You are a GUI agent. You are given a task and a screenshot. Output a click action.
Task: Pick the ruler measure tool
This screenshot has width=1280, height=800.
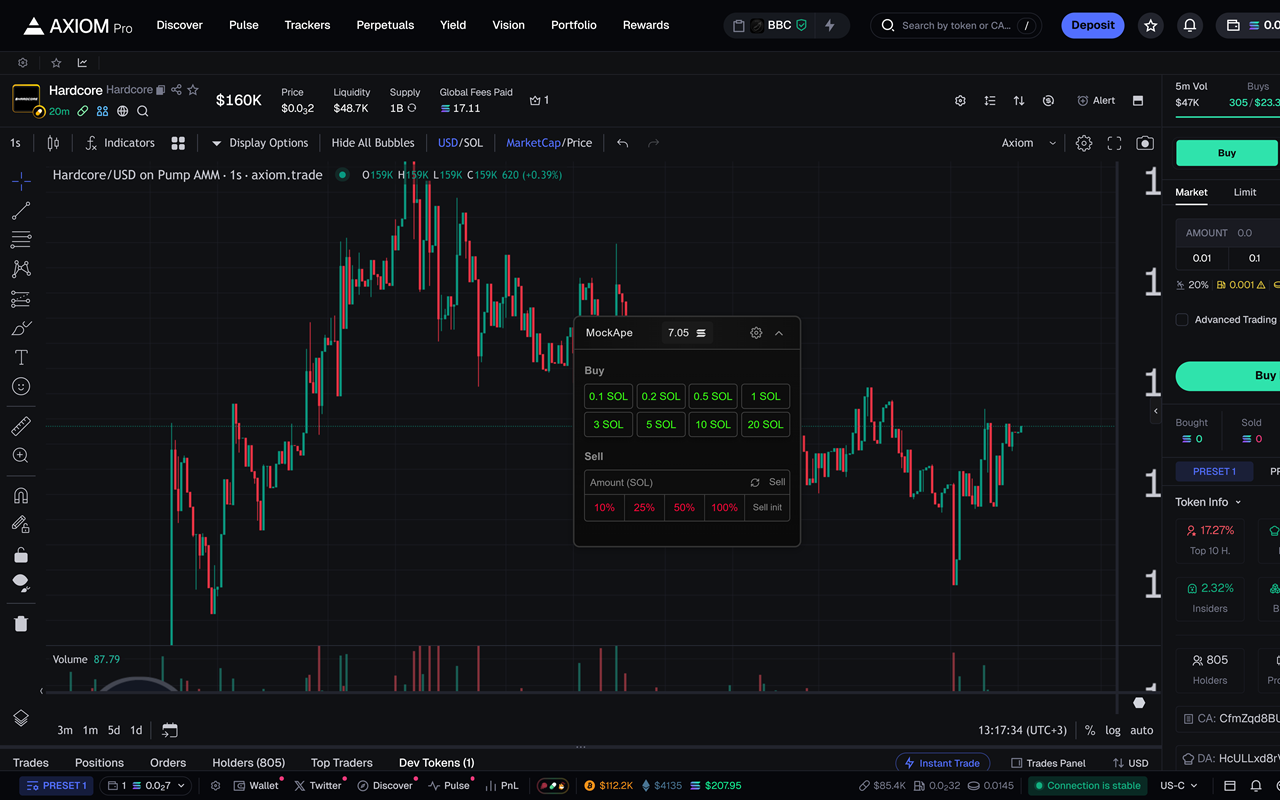coord(21,427)
